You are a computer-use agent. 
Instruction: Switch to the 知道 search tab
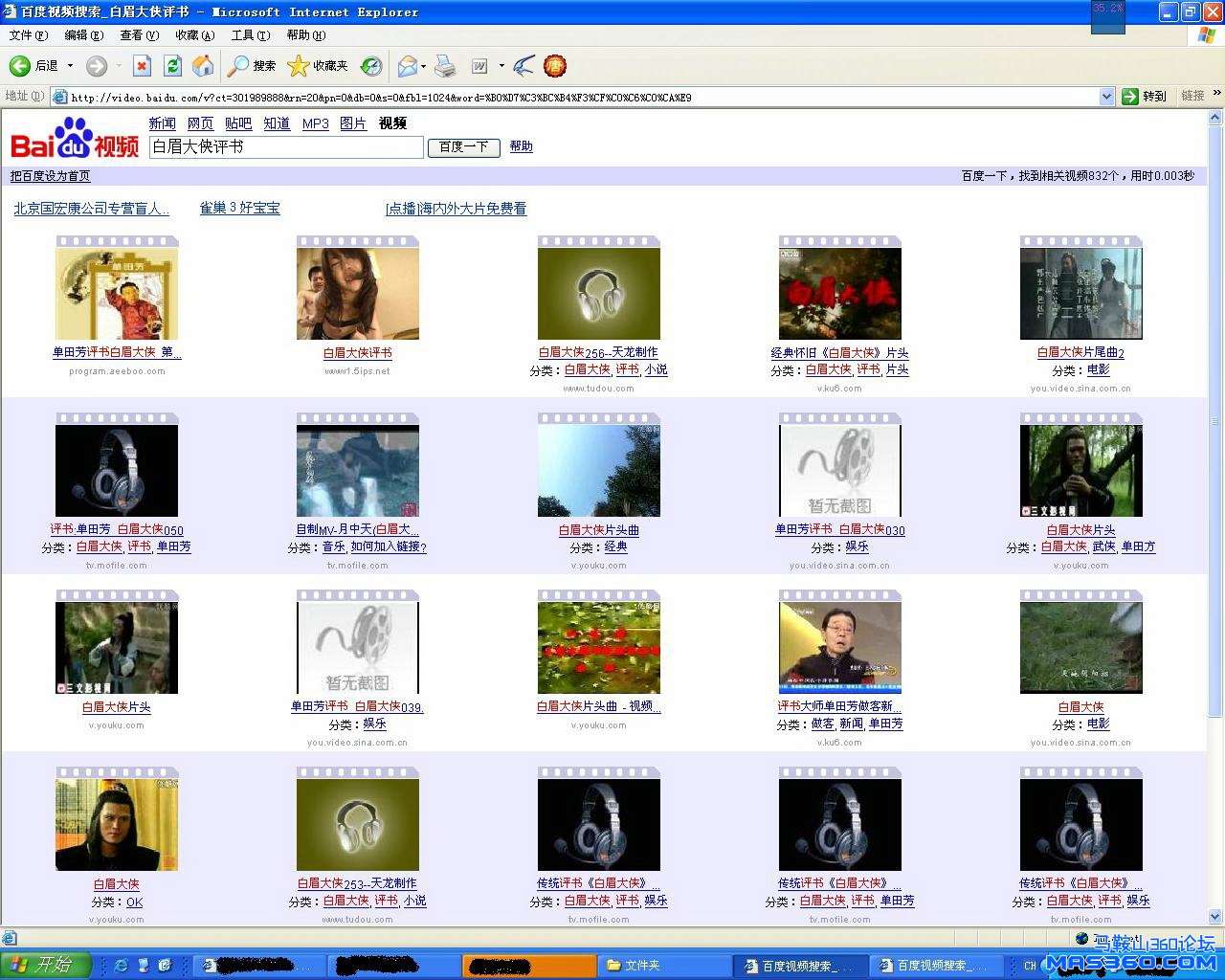pyautogui.click(x=277, y=123)
